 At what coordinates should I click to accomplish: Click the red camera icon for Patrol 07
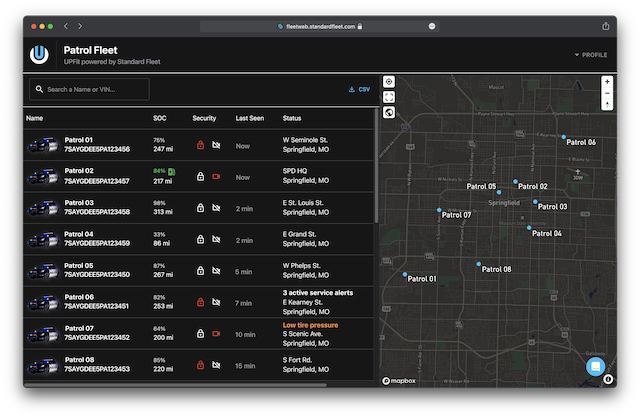tap(216, 333)
